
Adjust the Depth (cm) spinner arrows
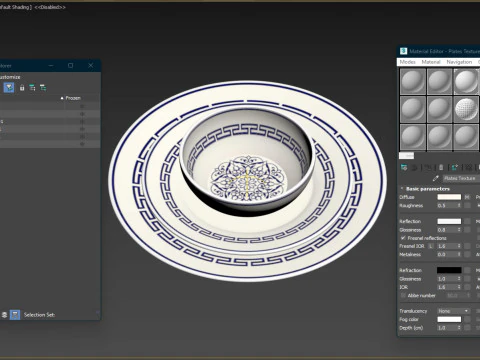459,328
